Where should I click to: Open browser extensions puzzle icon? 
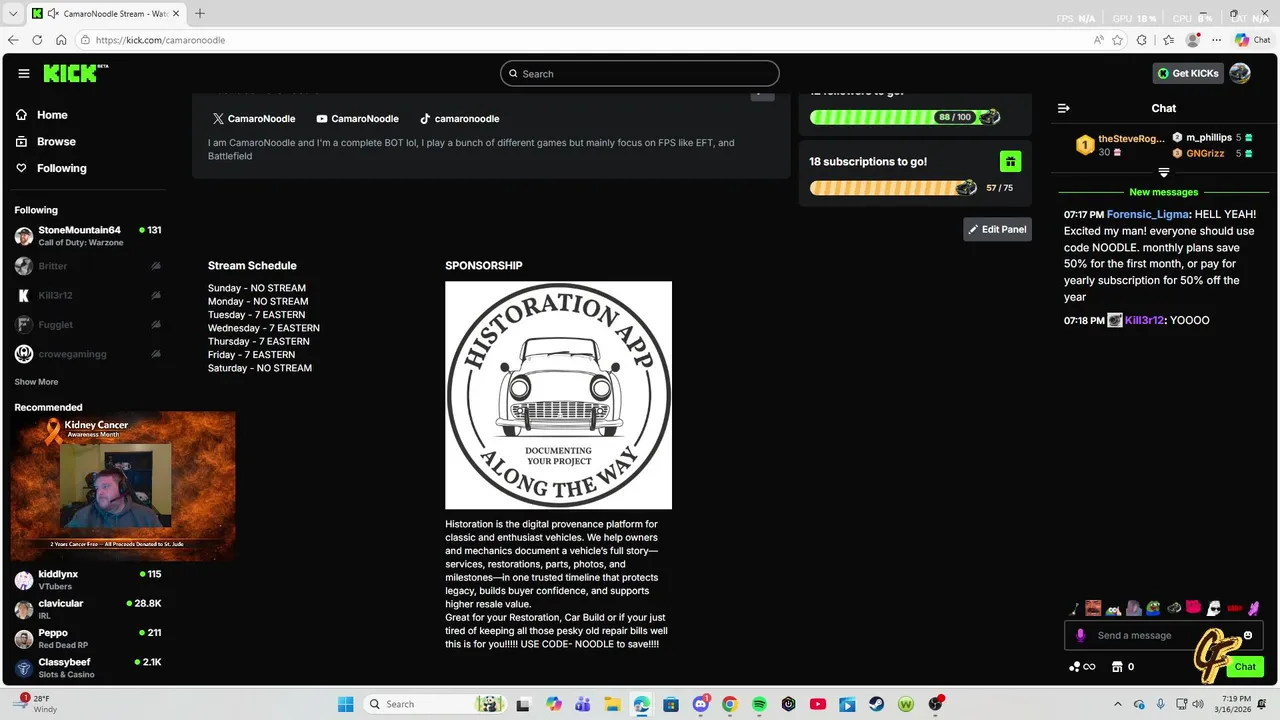tap(1143, 40)
